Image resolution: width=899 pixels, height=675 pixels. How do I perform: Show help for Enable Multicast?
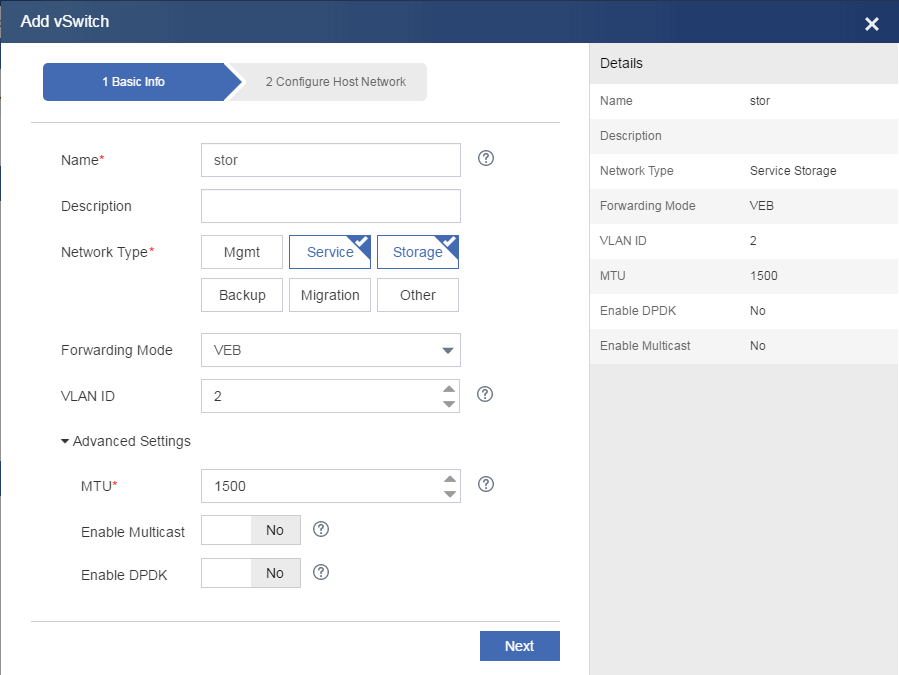(x=321, y=529)
